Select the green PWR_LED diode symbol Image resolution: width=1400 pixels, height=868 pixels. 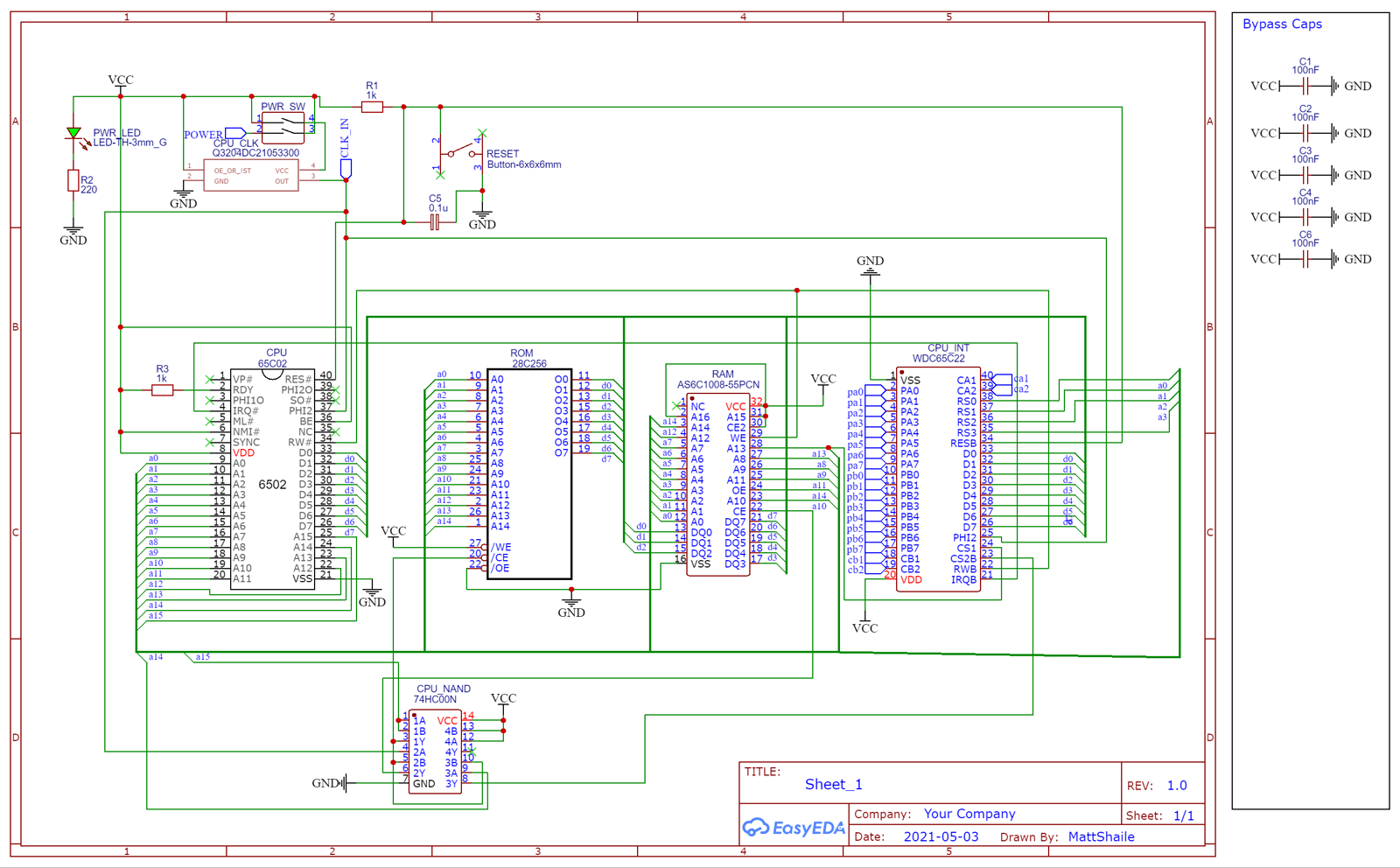coord(73,134)
